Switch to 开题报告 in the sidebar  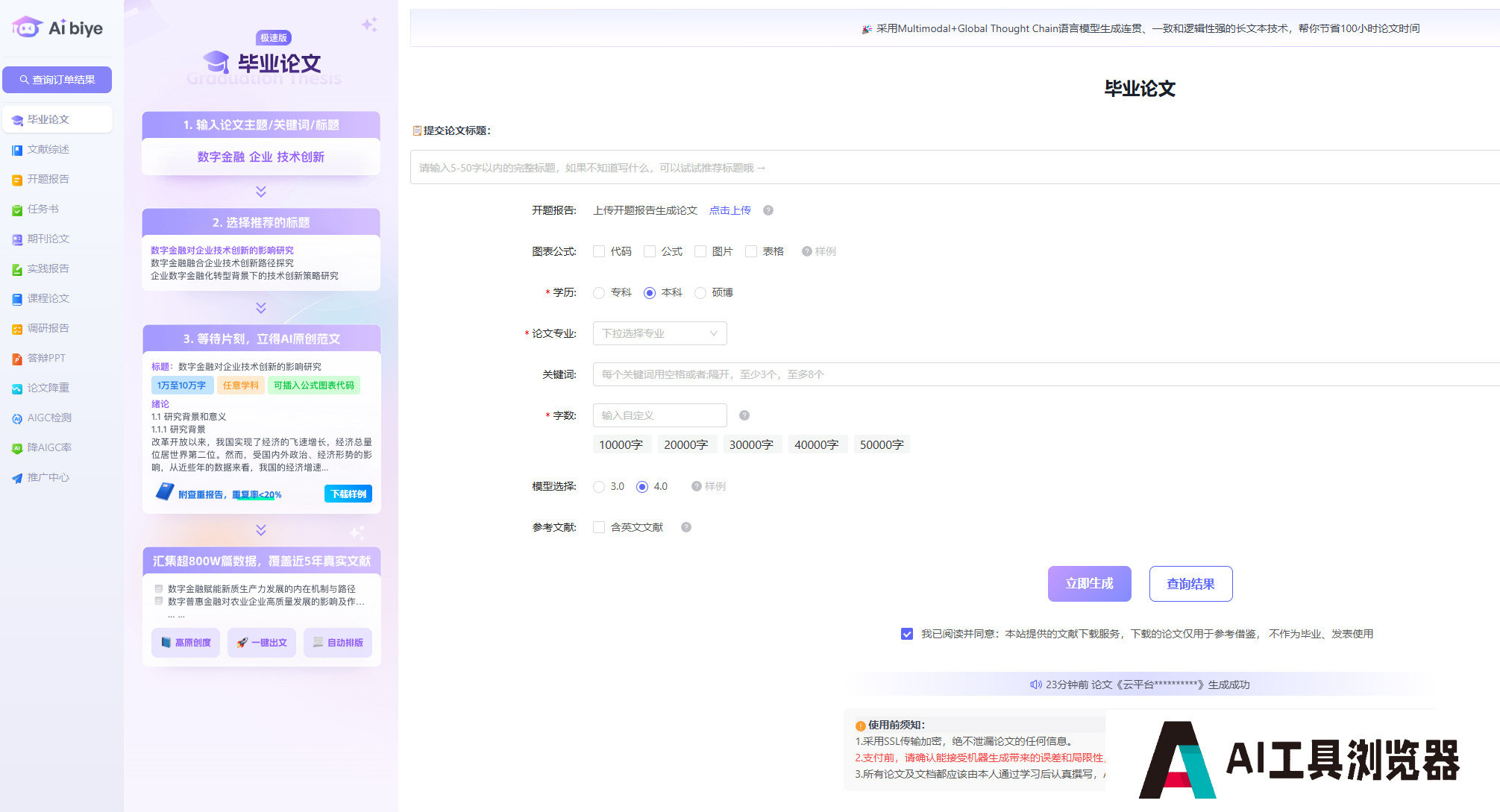coord(48,180)
